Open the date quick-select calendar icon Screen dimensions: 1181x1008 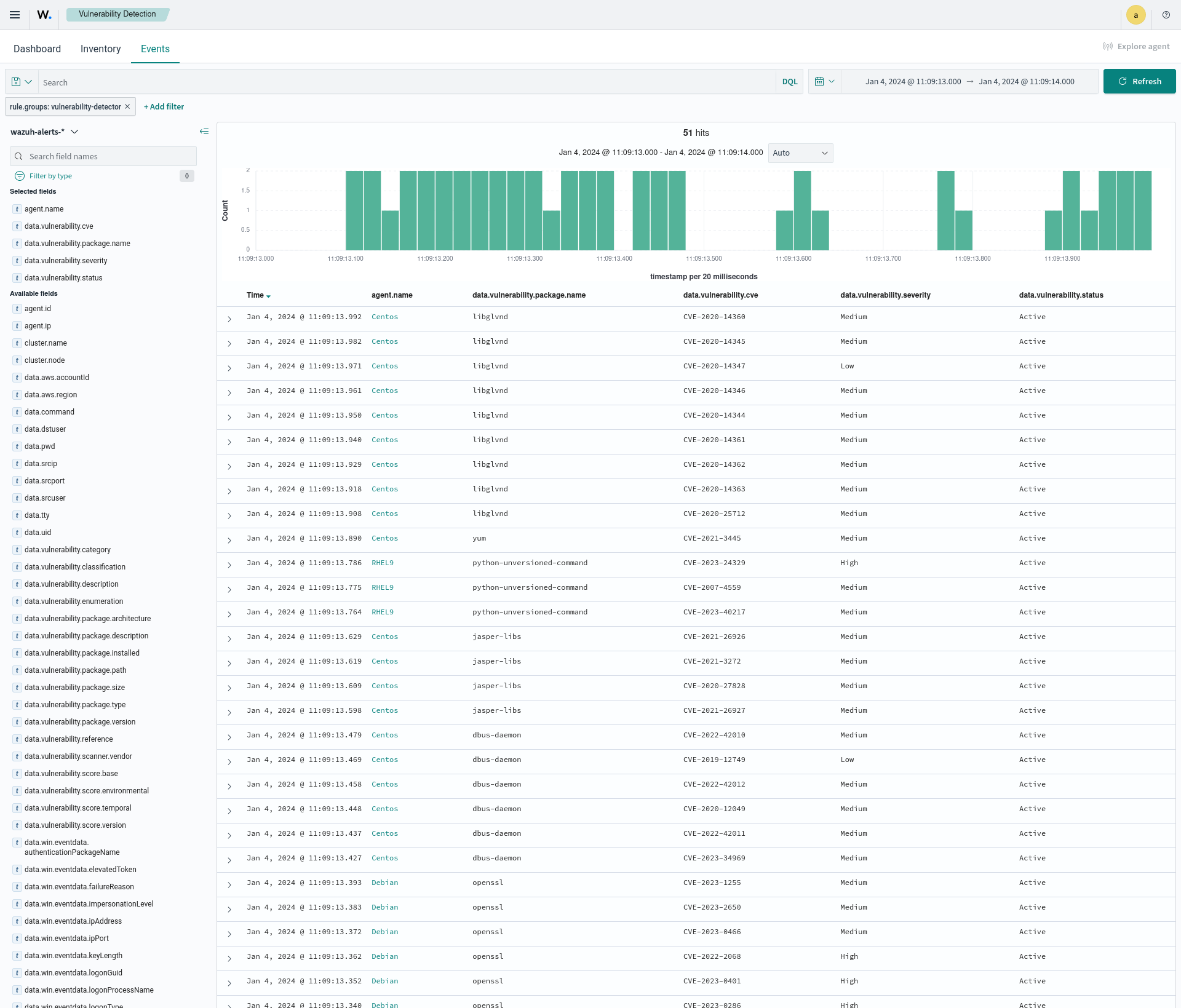(824, 81)
